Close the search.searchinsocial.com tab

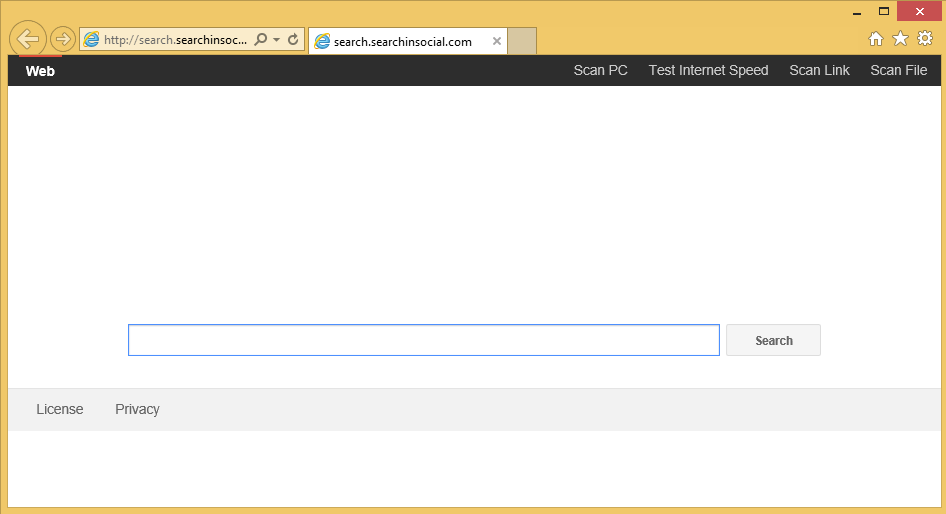click(497, 41)
